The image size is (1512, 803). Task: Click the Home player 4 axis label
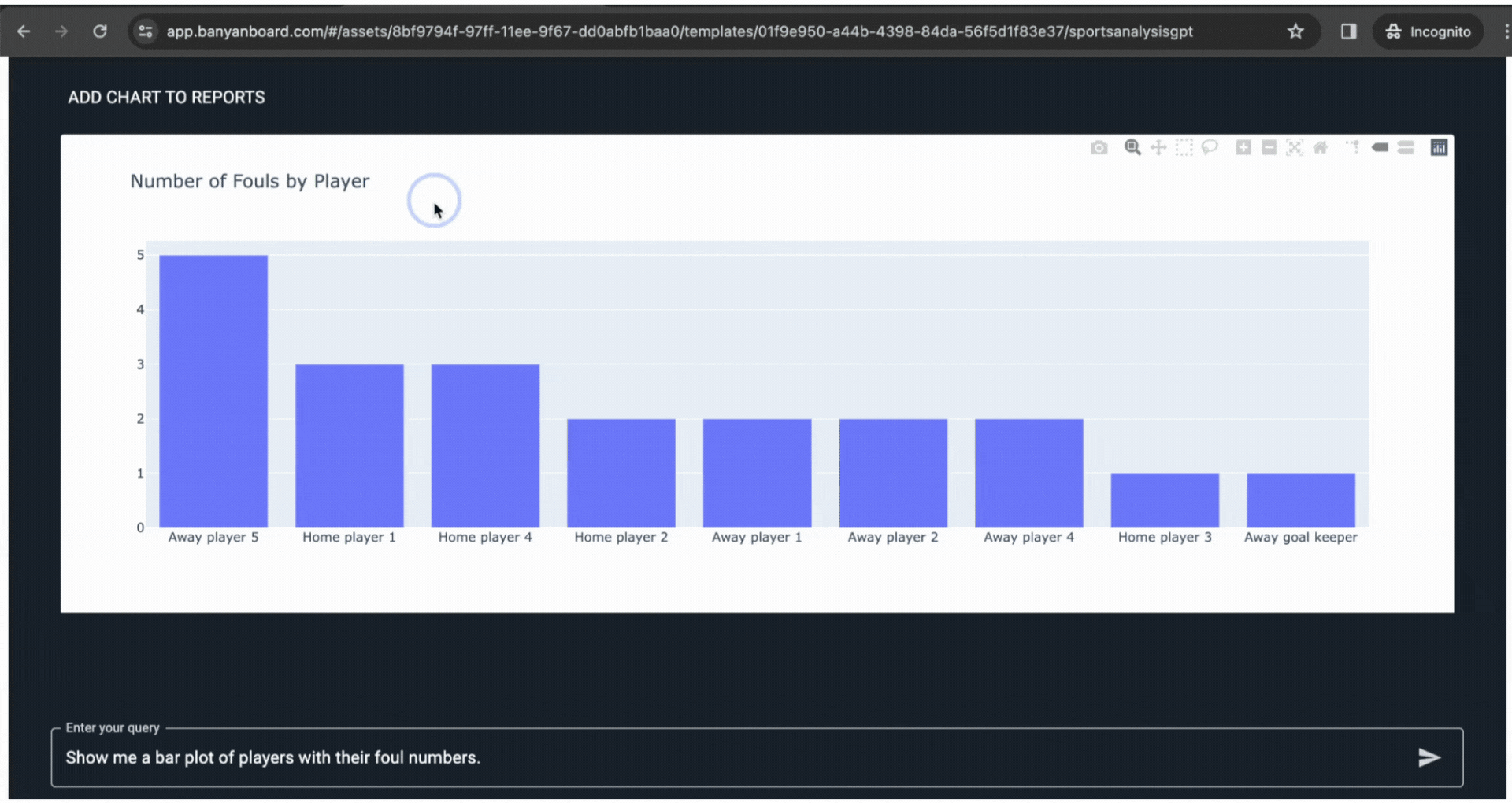[x=485, y=537]
